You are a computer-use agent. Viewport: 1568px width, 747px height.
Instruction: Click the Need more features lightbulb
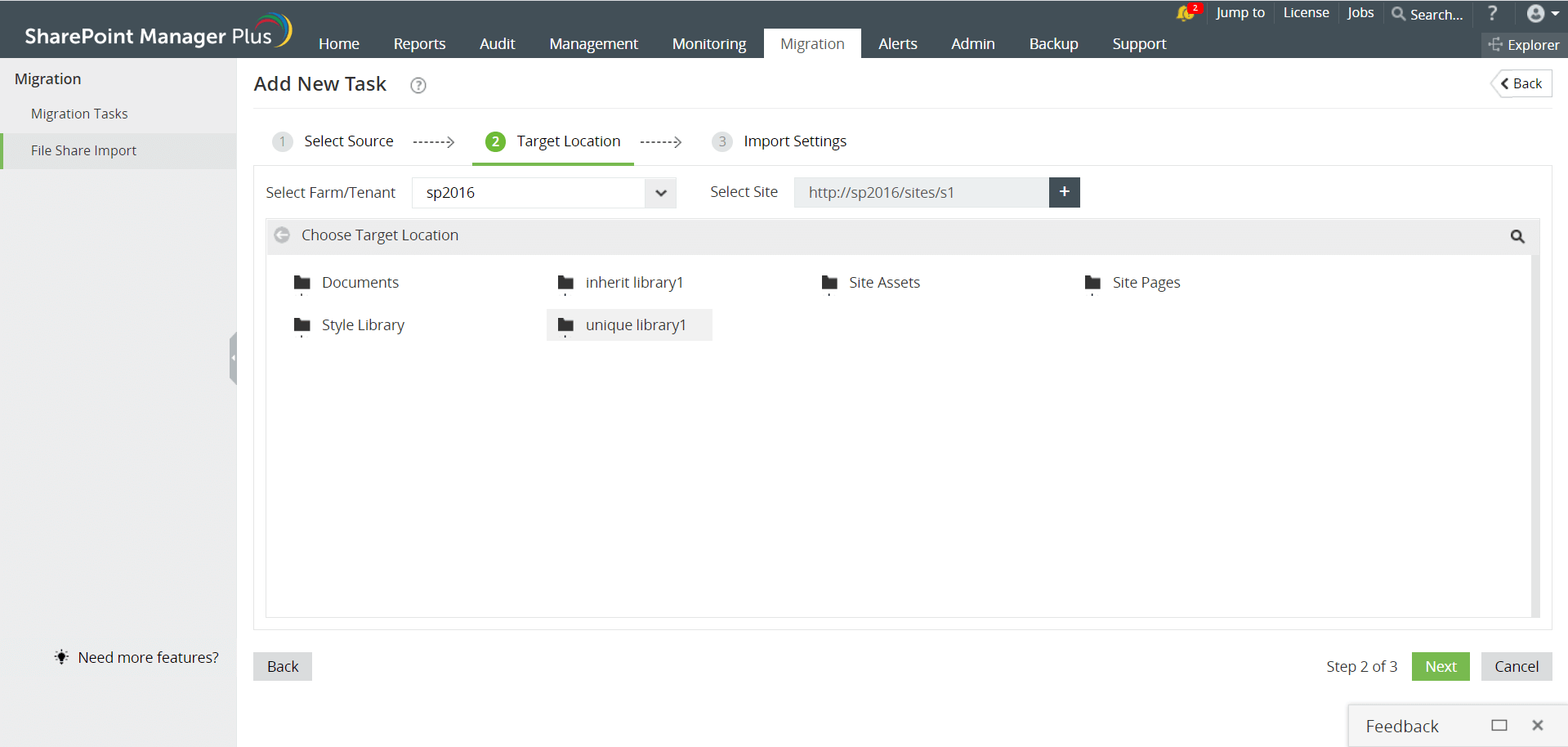pos(61,657)
